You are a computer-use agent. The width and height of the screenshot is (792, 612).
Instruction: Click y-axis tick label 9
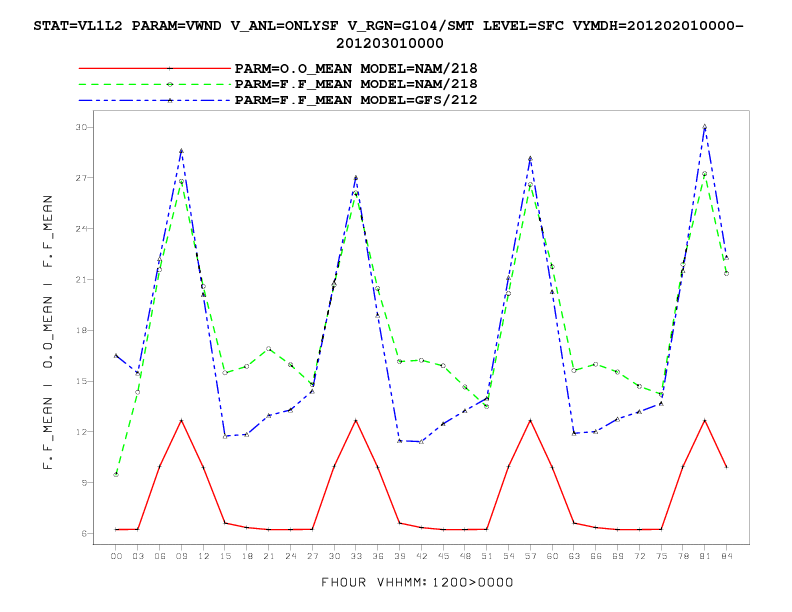84,483
